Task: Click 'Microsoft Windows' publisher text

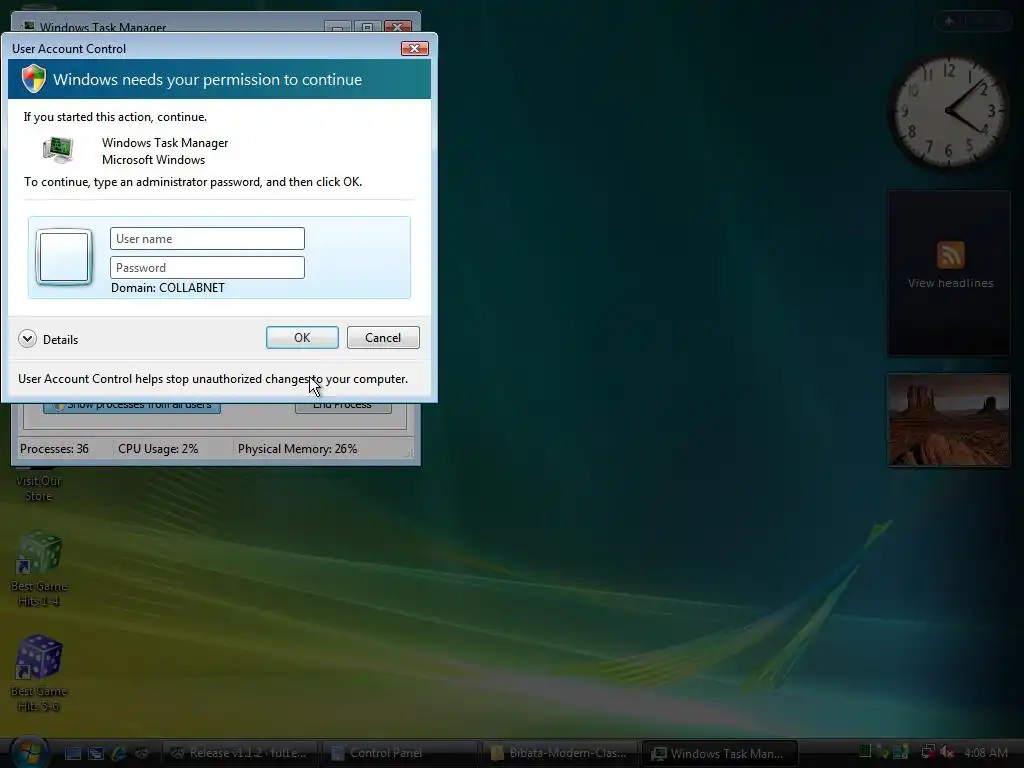Action: coord(153,160)
